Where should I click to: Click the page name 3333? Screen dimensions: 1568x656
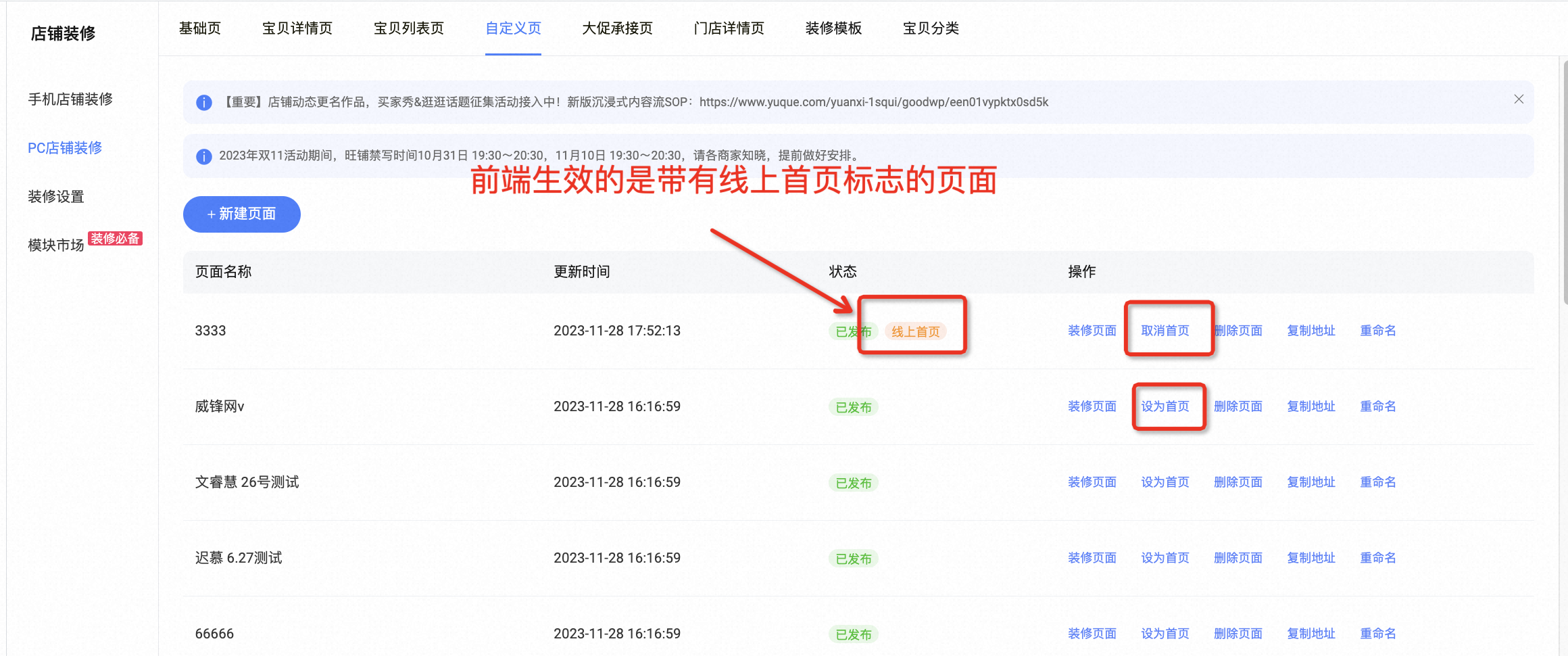click(210, 331)
